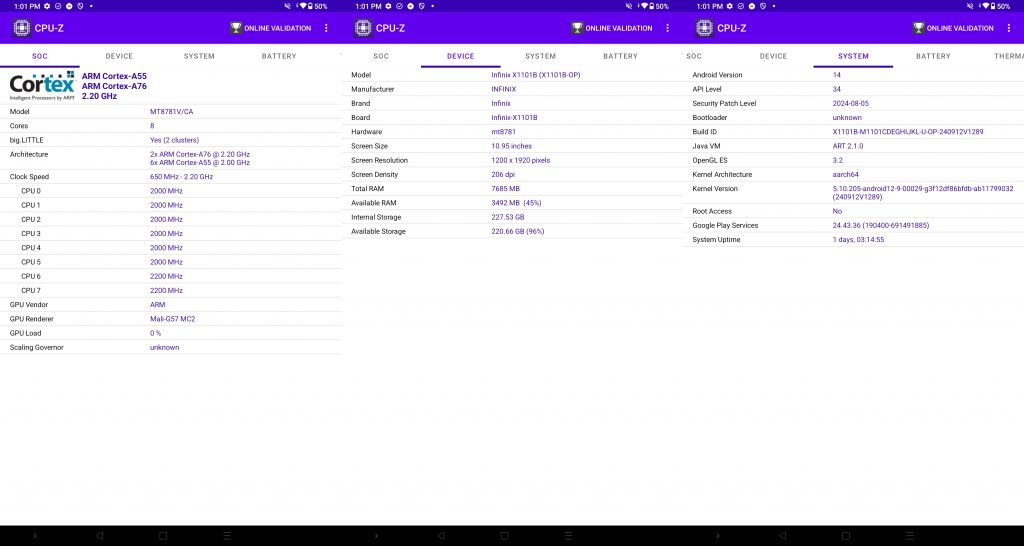The height and width of the screenshot is (546, 1024).
Task: Click CPU-Z chip logo in Device screen
Action: [x=363, y=28]
